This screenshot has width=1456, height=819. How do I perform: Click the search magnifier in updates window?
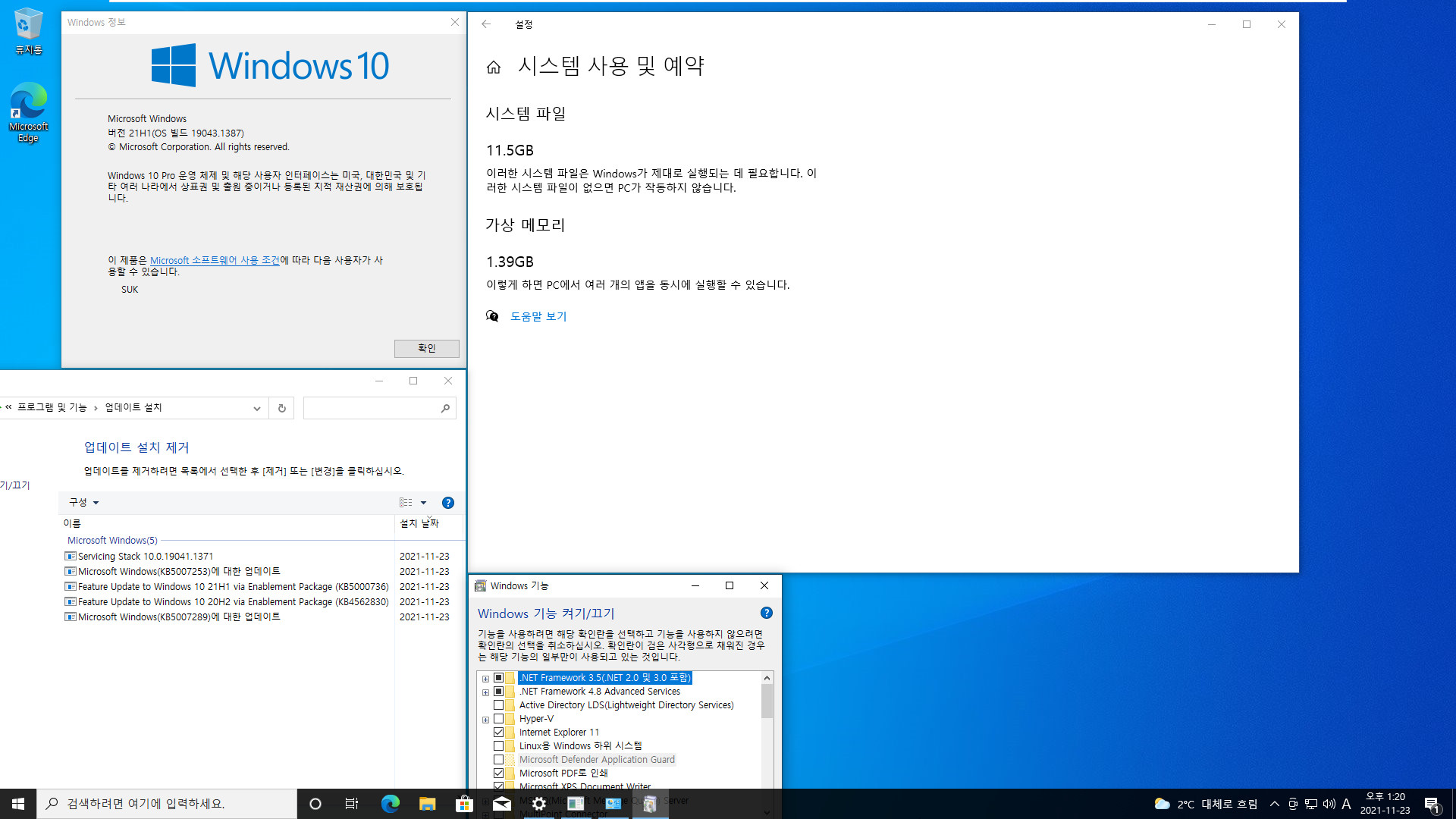445,408
